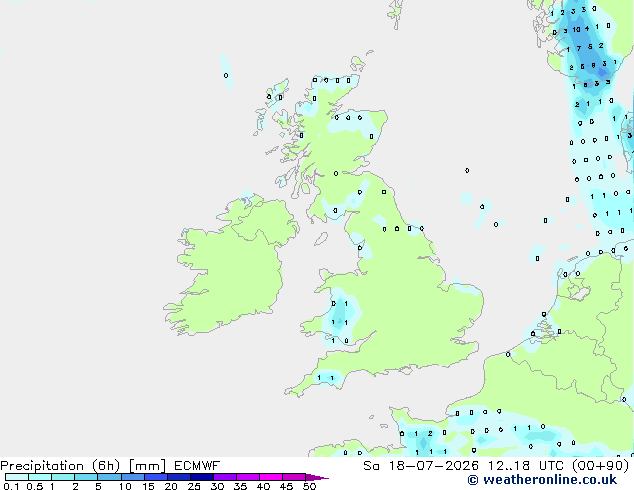Click the '30' legend scale label

click(217, 486)
